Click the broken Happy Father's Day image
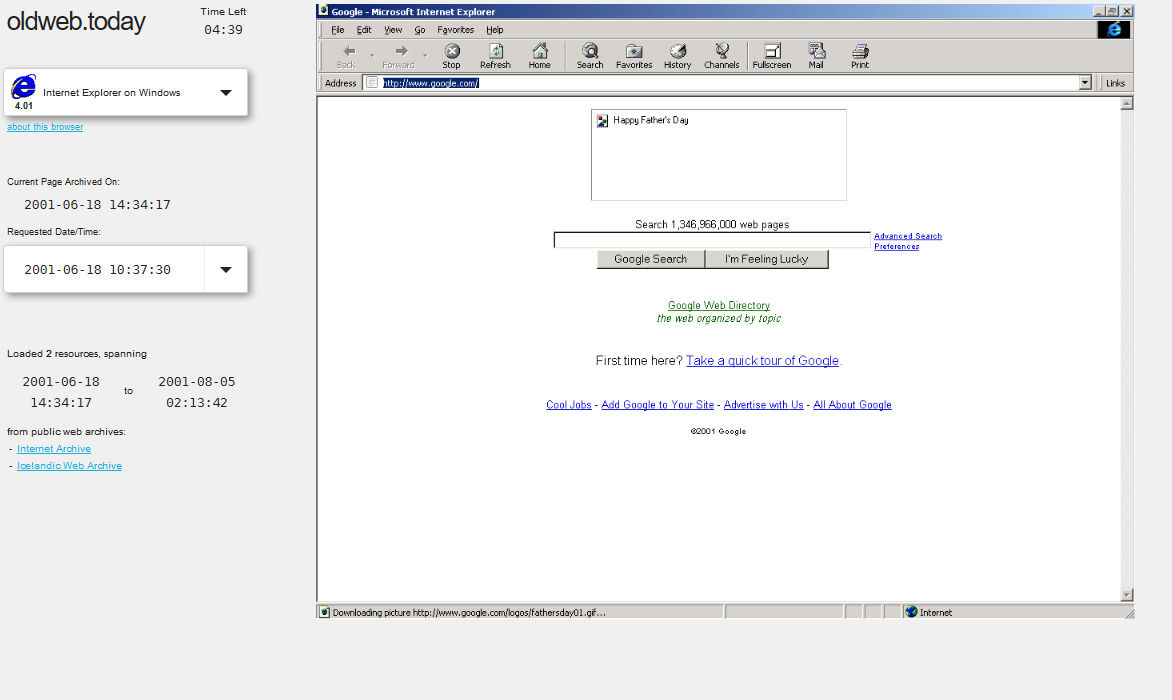 (x=718, y=155)
